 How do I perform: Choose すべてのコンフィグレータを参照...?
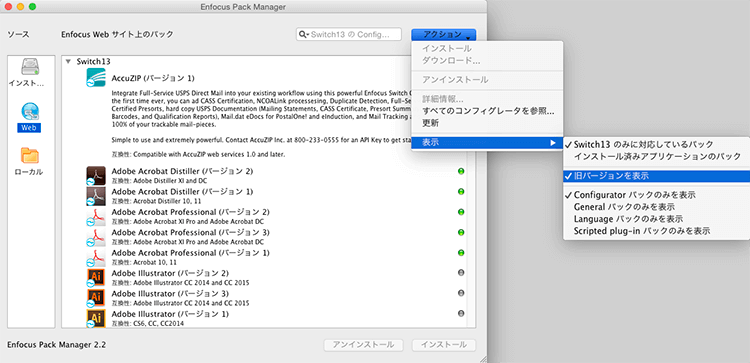pyautogui.click(x=487, y=111)
